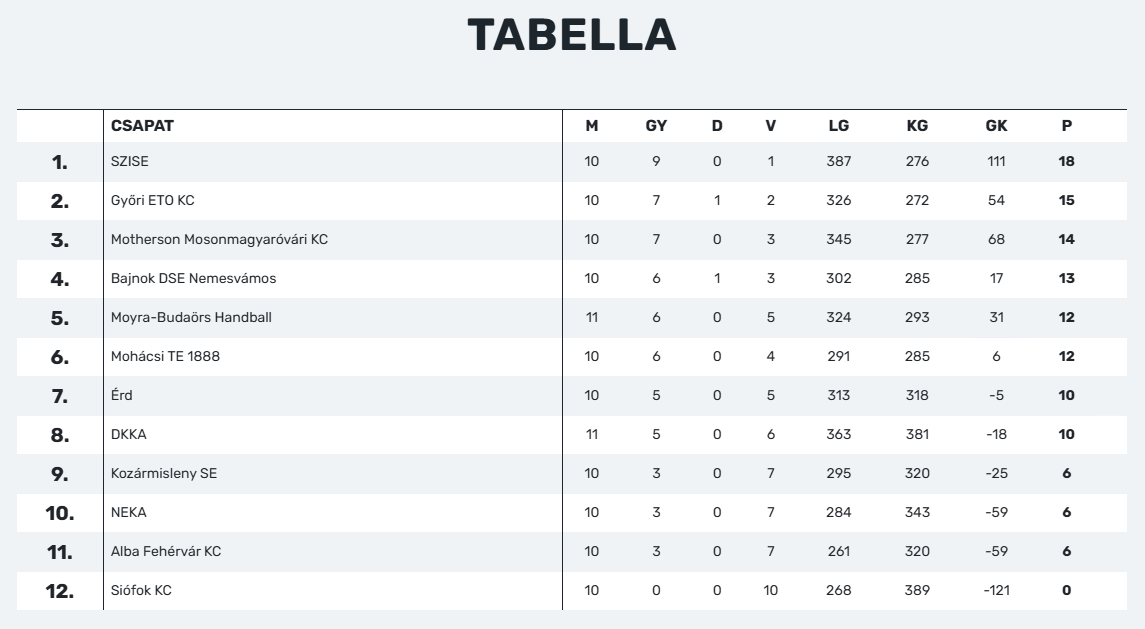Click the TABELLA heading
Screen dimensions: 1145x629
tap(572, 35)
